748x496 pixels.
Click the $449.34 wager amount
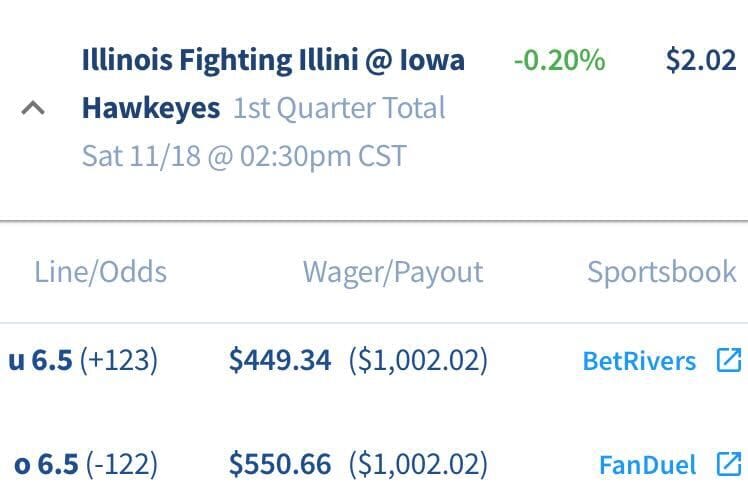[280, 360]
